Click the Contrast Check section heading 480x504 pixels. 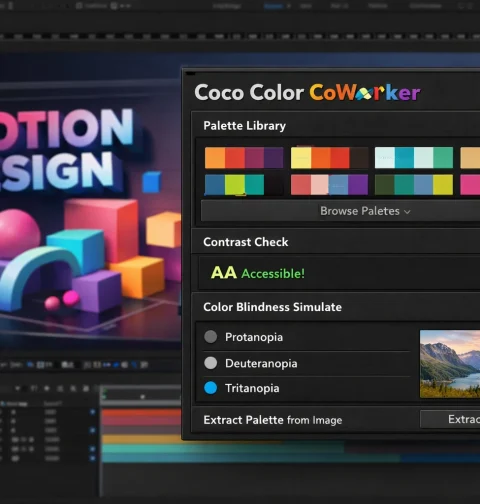(246, 242)
